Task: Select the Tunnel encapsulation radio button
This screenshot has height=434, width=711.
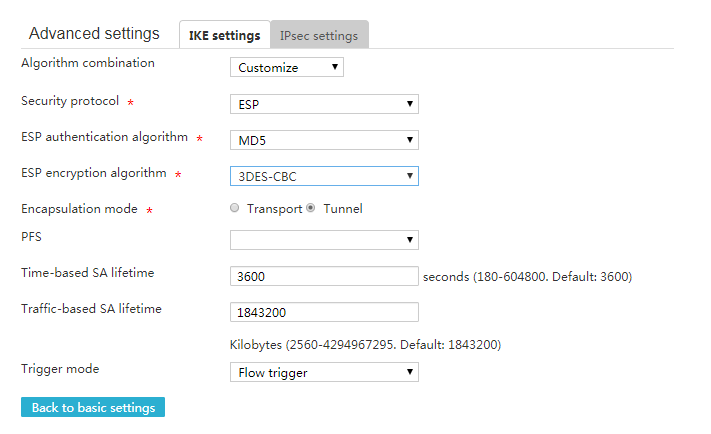Action: pos(311,208)
